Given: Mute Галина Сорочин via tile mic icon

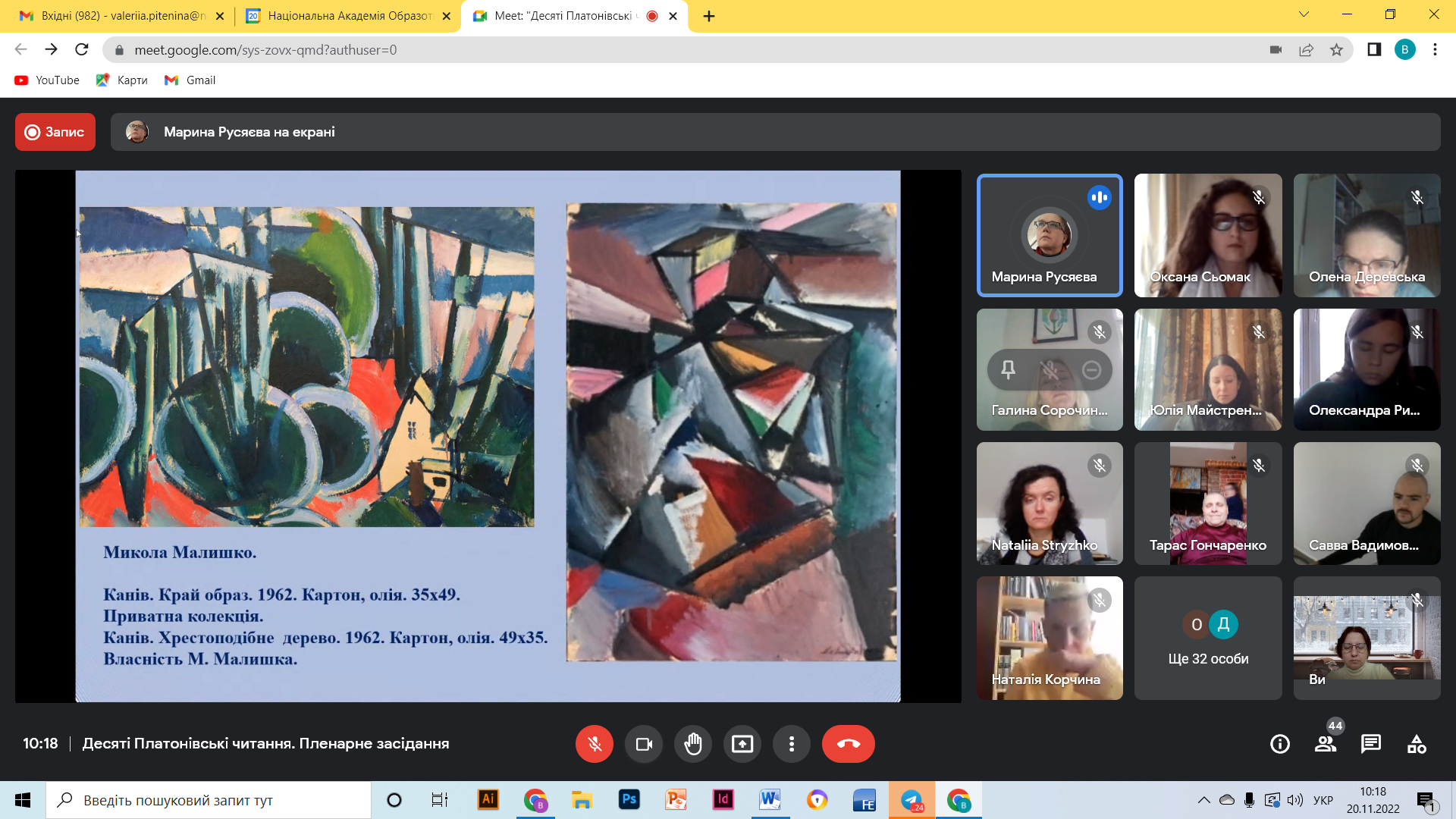Looking at the screenshot, I should pos(1050,370).
